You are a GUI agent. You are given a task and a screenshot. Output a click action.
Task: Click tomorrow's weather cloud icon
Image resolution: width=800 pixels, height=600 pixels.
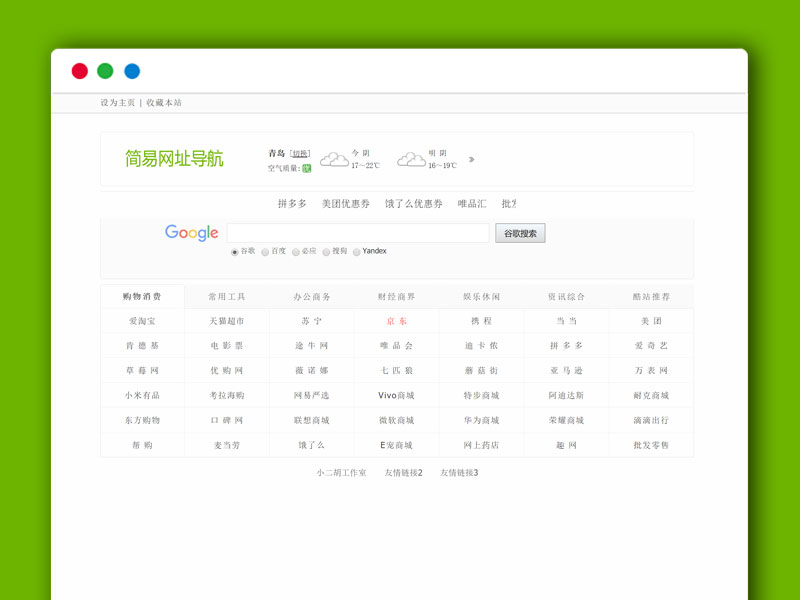pyautogui.click(x=410, y=159)
